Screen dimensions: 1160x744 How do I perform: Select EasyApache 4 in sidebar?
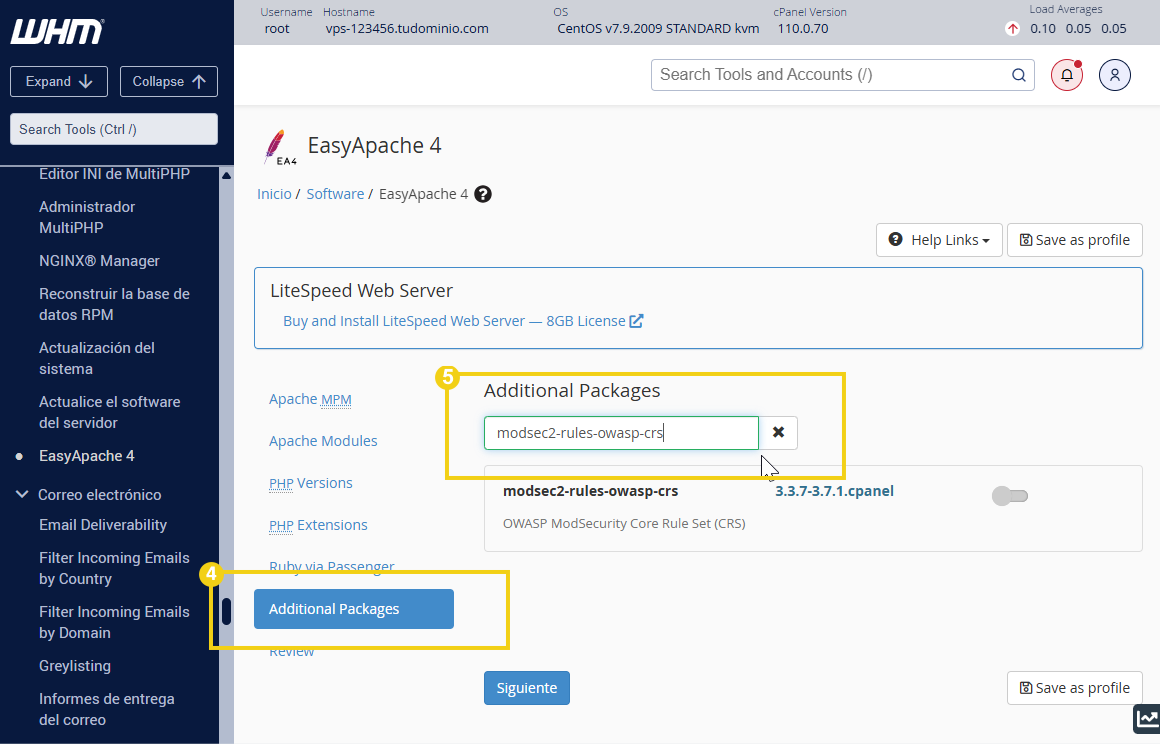coord(87,456)
